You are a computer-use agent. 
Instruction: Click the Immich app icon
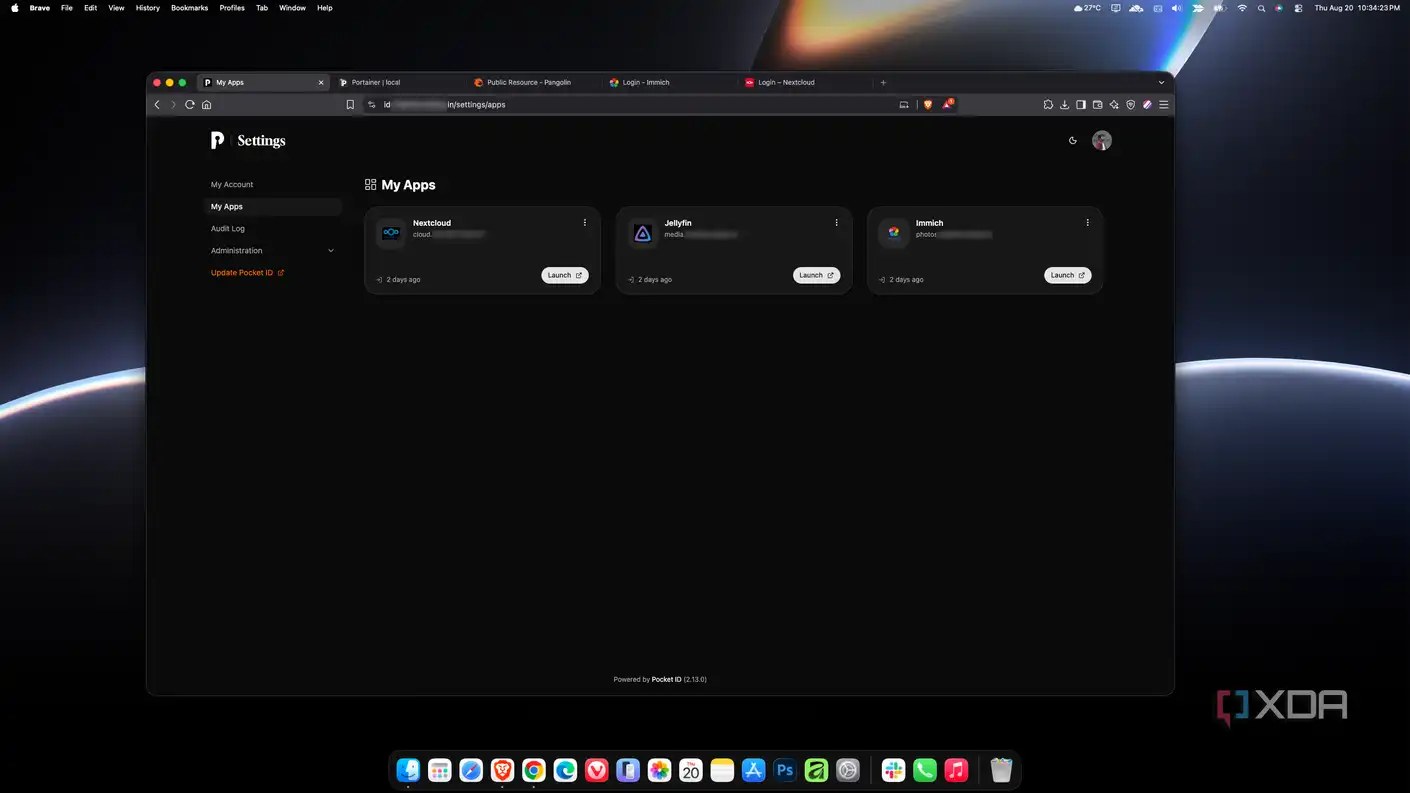[x=893, y=233]
